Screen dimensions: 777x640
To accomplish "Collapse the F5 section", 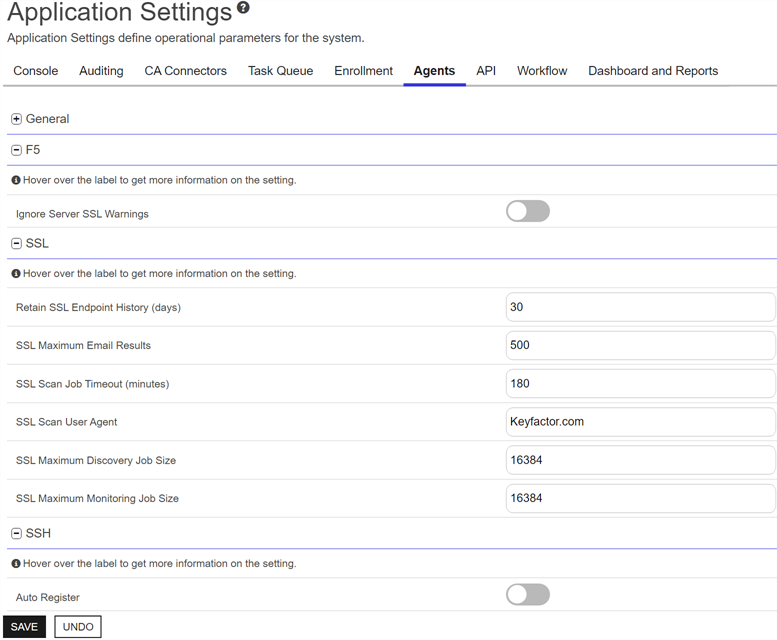I will coord(16,150).
